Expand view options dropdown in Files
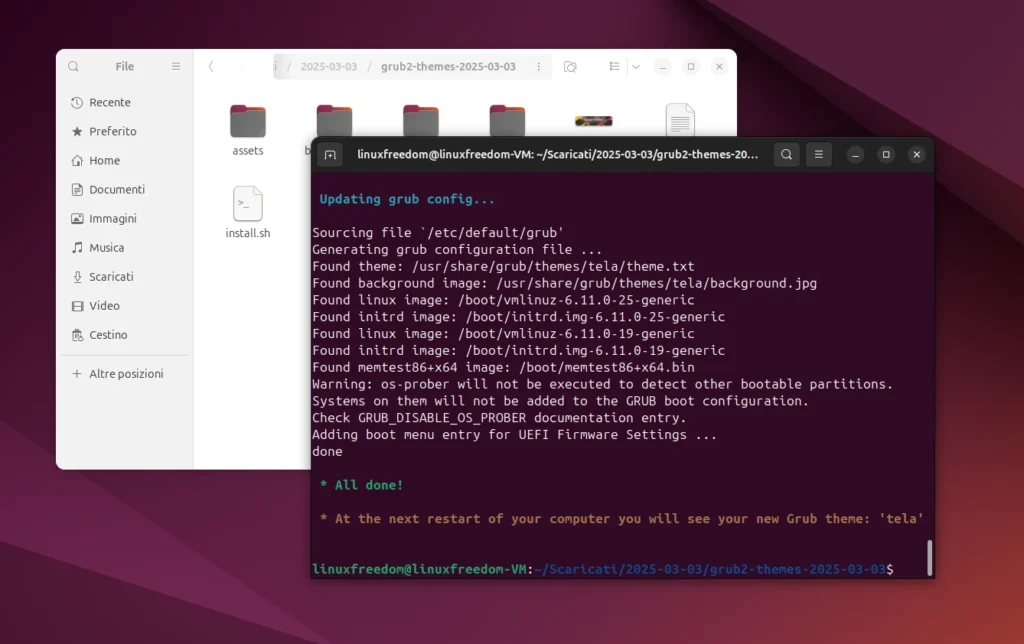Image resolution: width=1024 pixels, height=644 pixels. [x=635, y=67]
